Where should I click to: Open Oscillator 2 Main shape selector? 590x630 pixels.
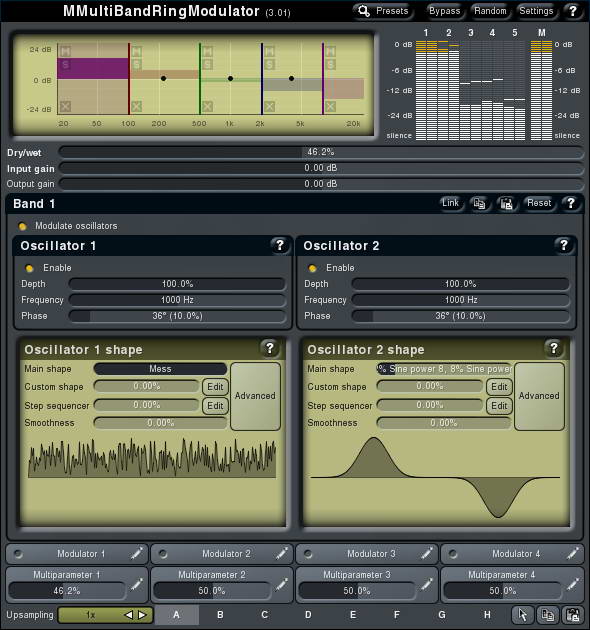tap(444, 369)
